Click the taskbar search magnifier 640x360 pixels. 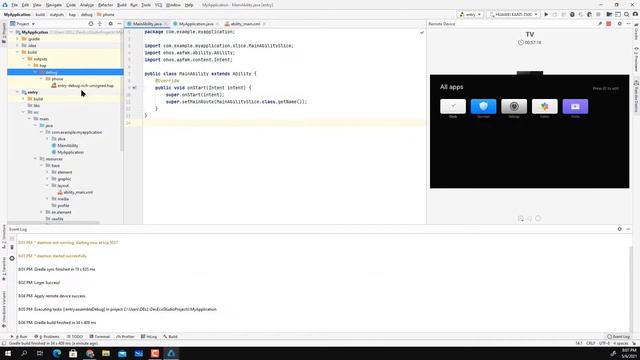[x=24, y=353]
